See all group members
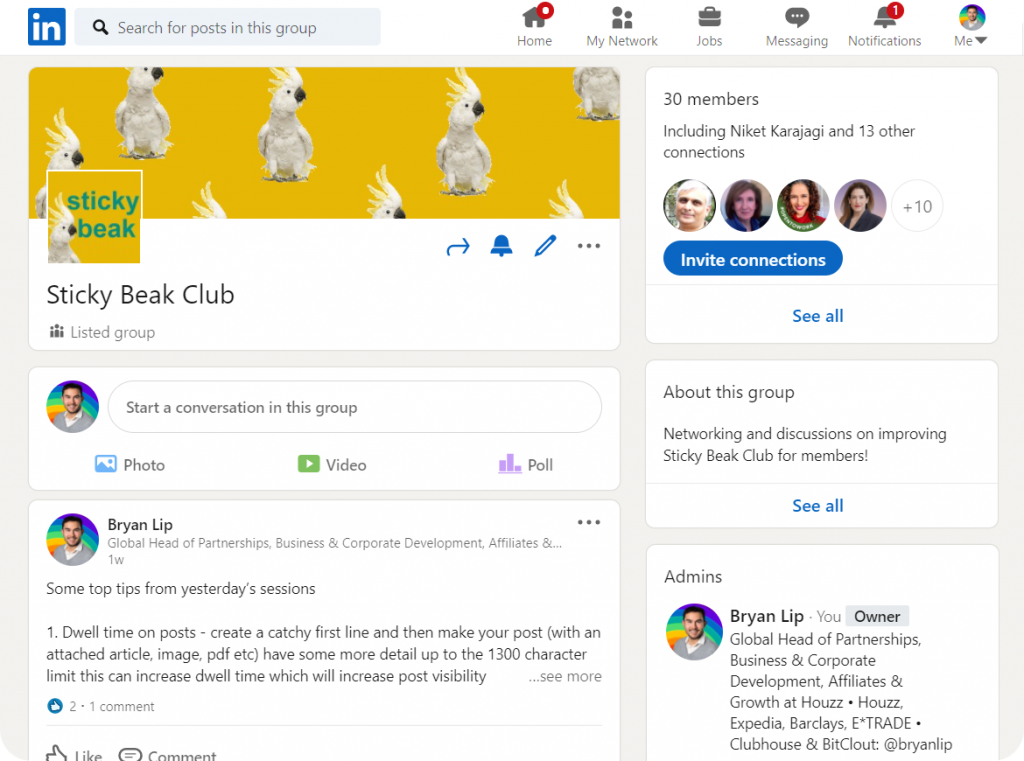 (818, 316)
